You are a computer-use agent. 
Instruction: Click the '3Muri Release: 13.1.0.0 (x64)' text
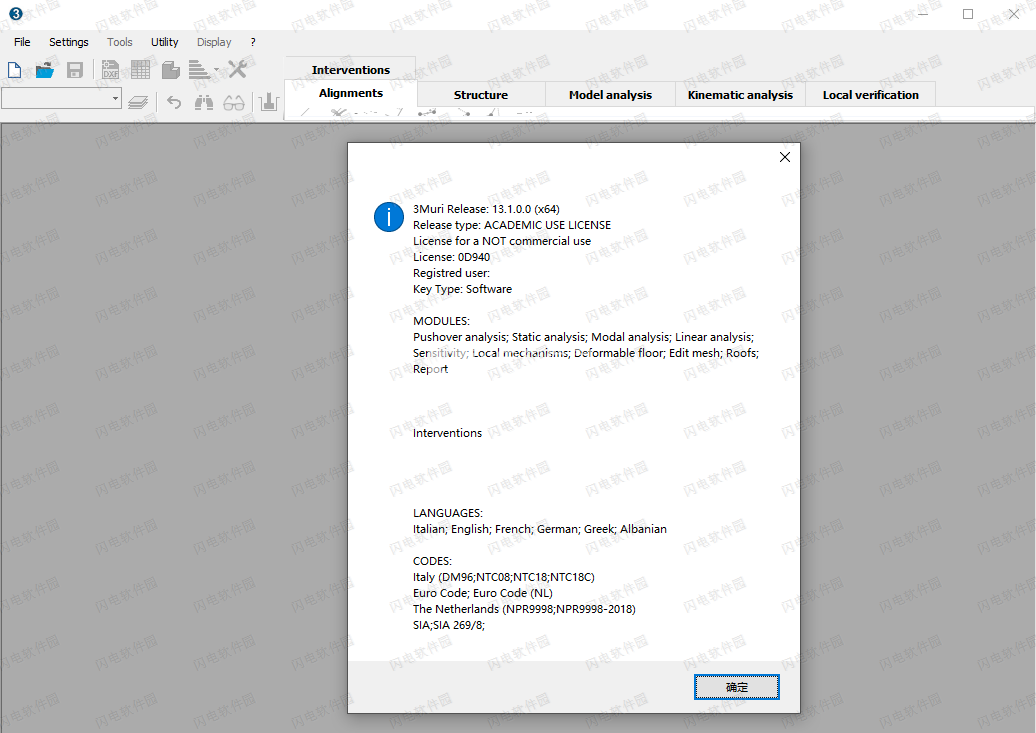click(x=486, y=209)
